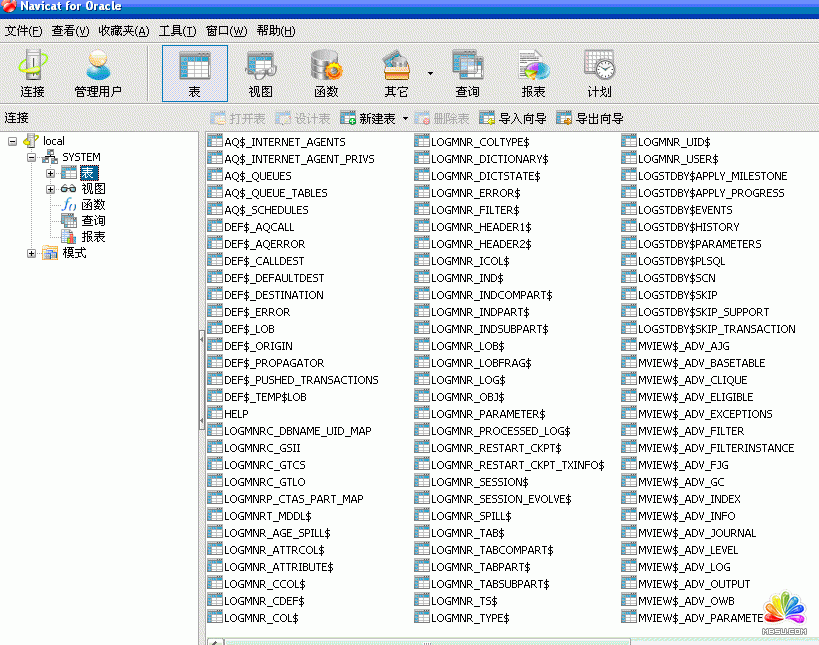Open the 管理用户 (Manage Users) icon
819x645 pixels.
(98, 73)
